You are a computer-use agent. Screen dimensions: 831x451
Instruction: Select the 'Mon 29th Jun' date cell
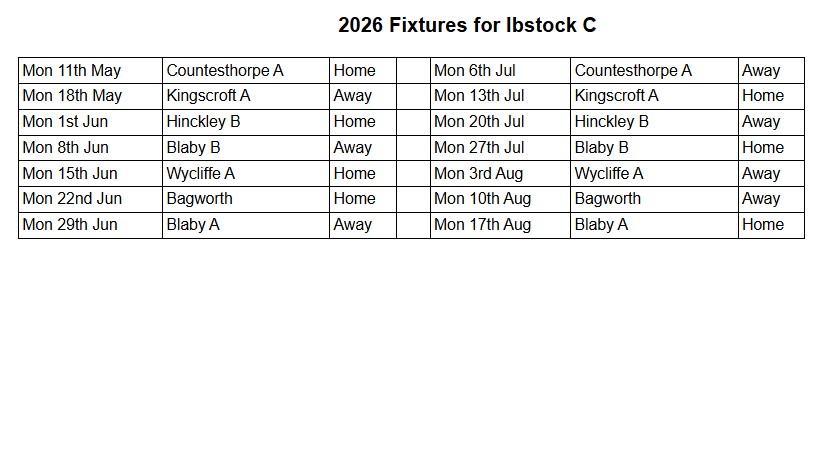tap(70, 225)
